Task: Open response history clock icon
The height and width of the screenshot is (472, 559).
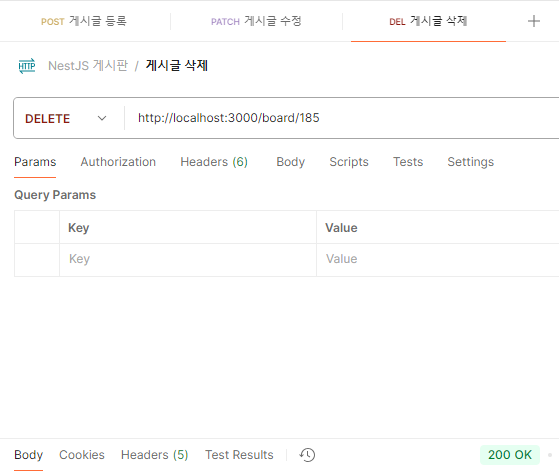Action: point(307,455)
